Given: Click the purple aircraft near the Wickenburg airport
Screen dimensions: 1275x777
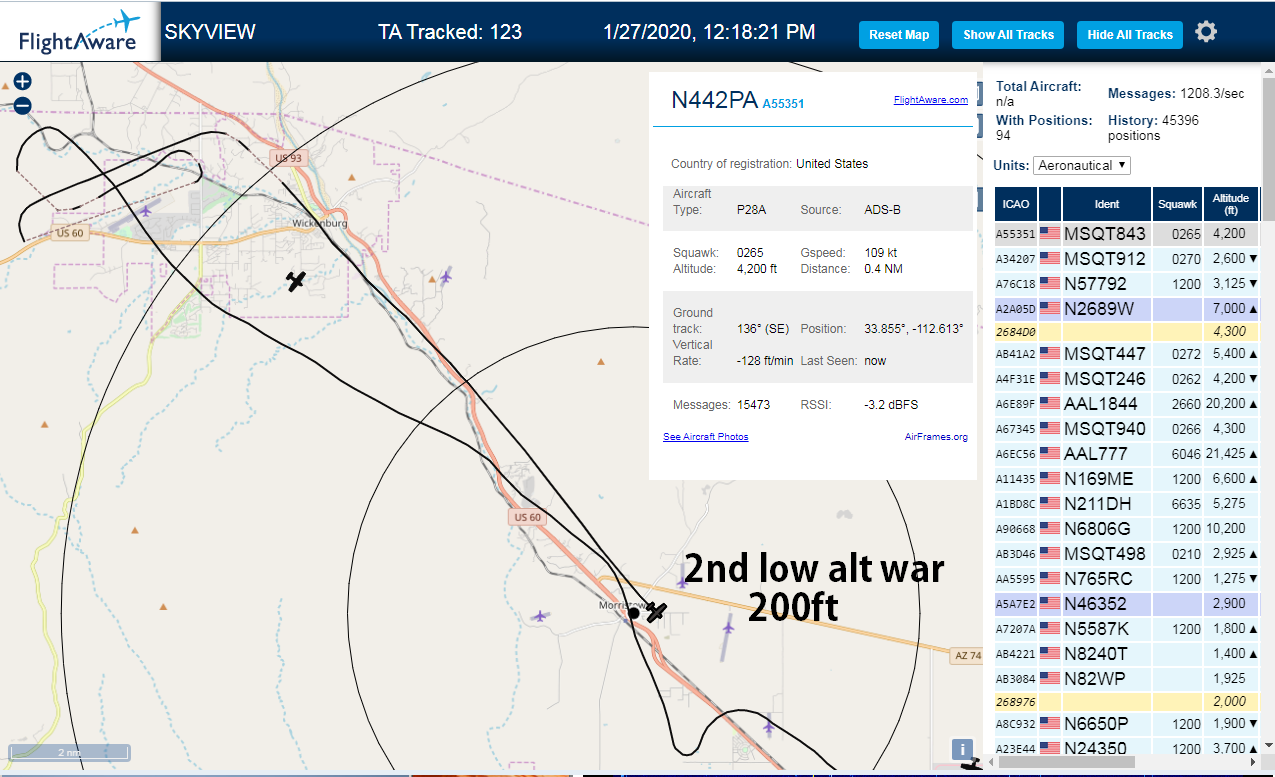Looking at the screenshot, I should pyautogui.click(x=147, y=210).
